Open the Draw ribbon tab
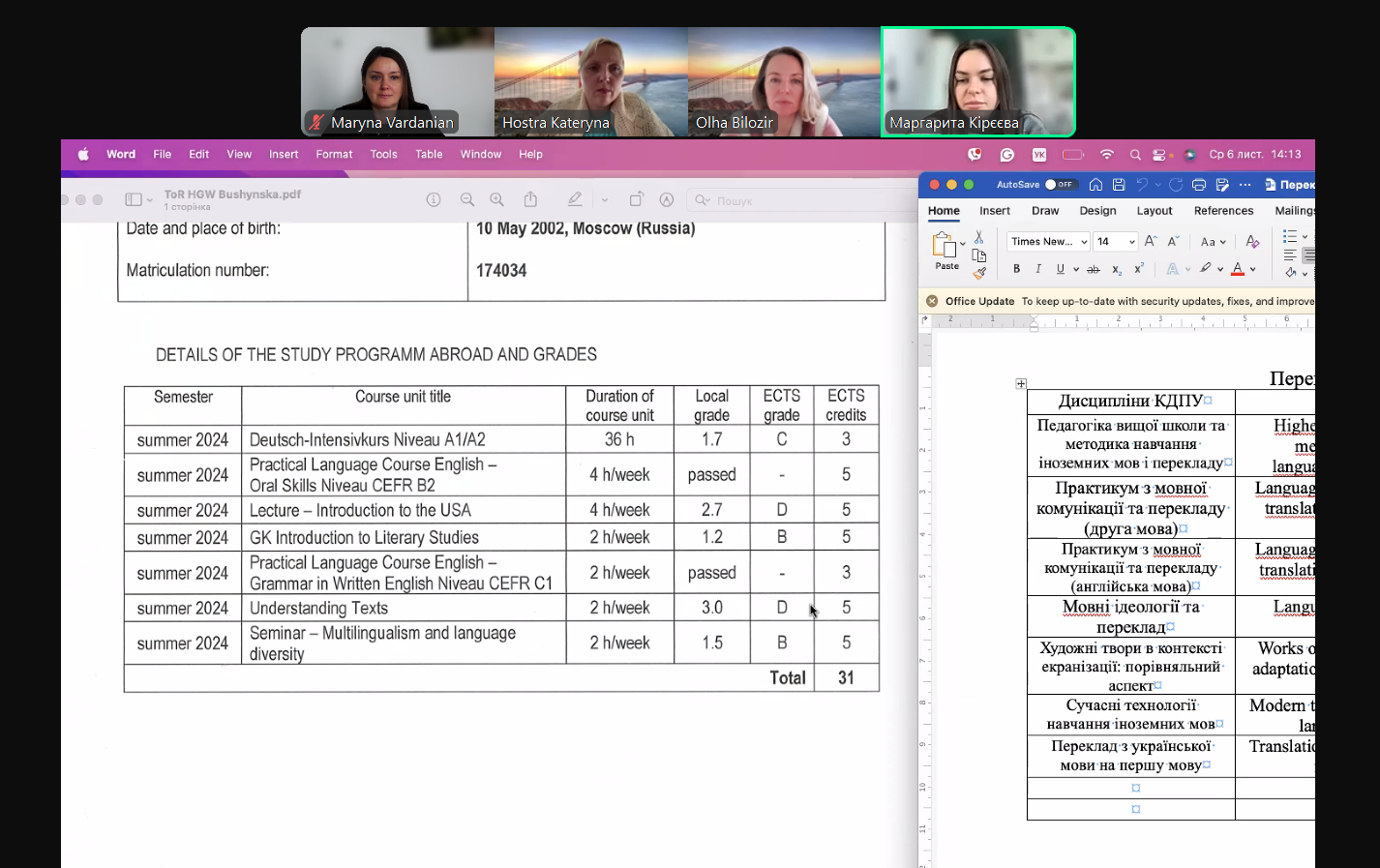 [x=1045, y=211]
